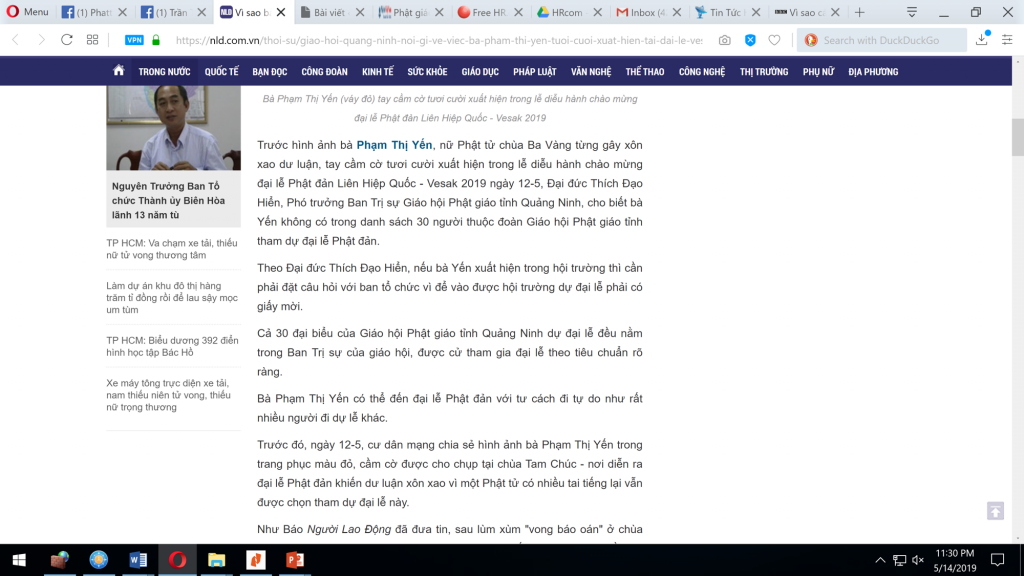Click the camera snapshot icon in address bar

[x=724, y=40]
